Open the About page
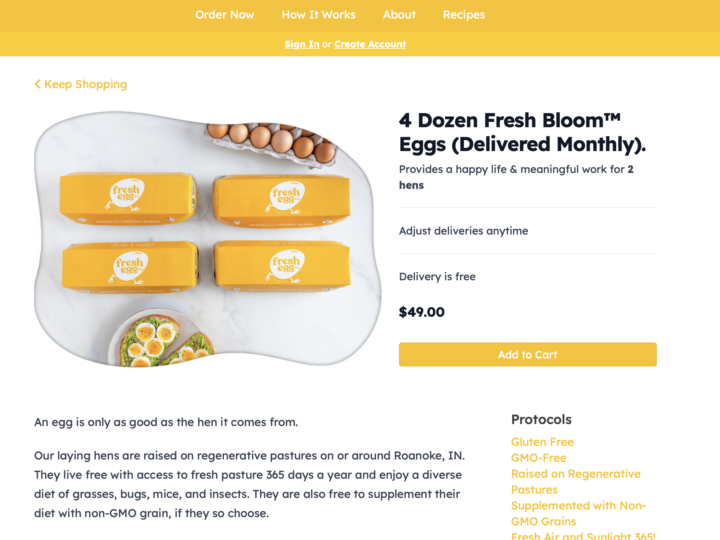 tap(399, 15)
